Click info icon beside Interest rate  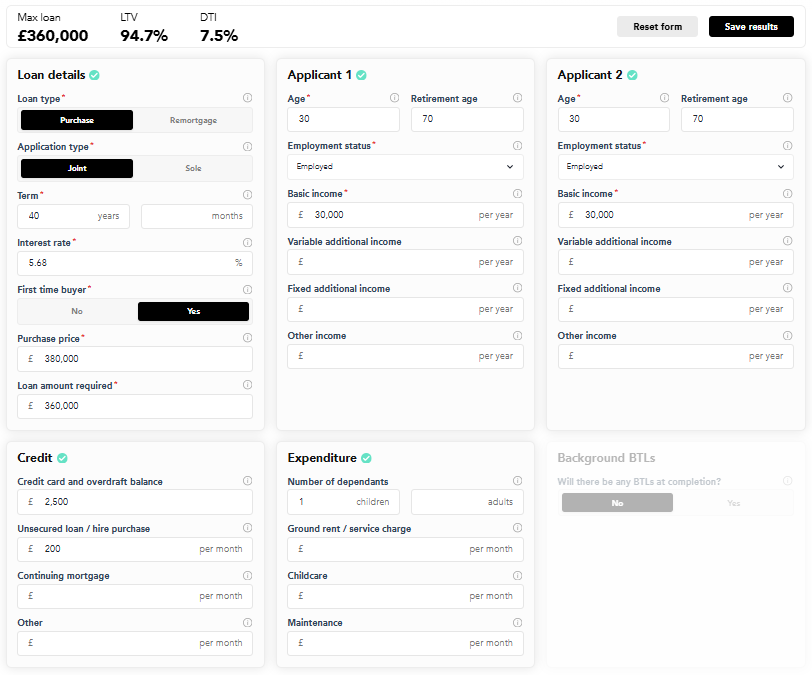247,242
